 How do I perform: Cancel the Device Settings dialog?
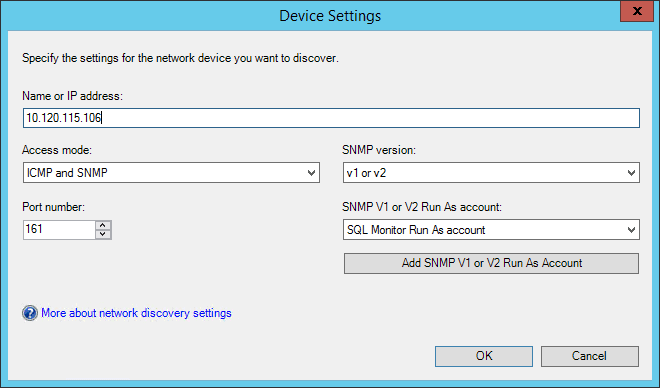(x=590, y=356)
